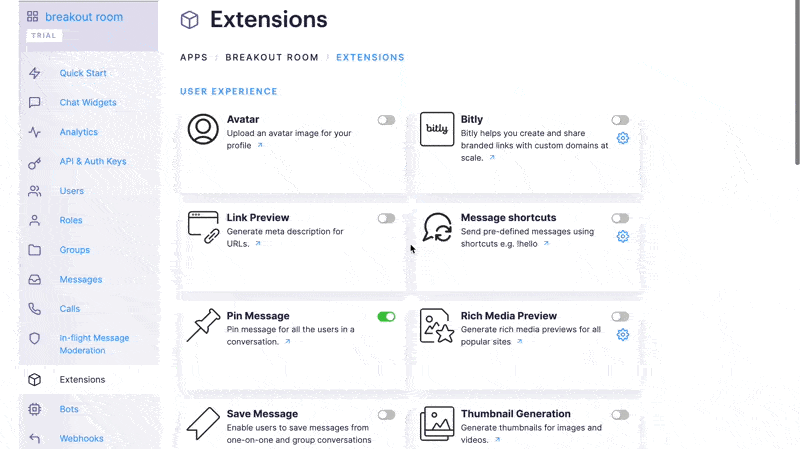The width and height of the screenshot is (800, 449).
Task: Open Message shortcuts settings gear
Action: 622,236
